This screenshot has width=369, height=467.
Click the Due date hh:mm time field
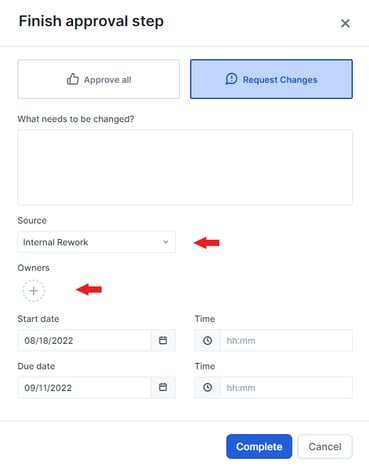tap(286, 388)
